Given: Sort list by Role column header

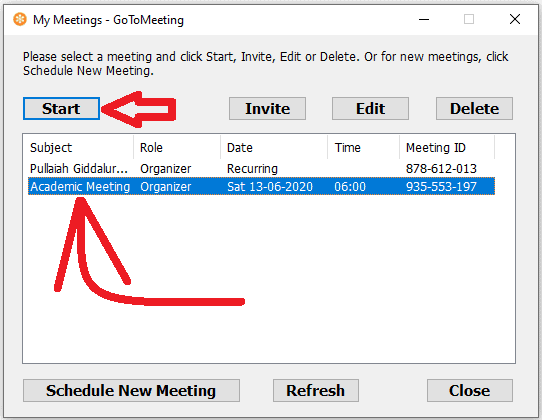Looking at the screenshot, I should tap(177, 148).
